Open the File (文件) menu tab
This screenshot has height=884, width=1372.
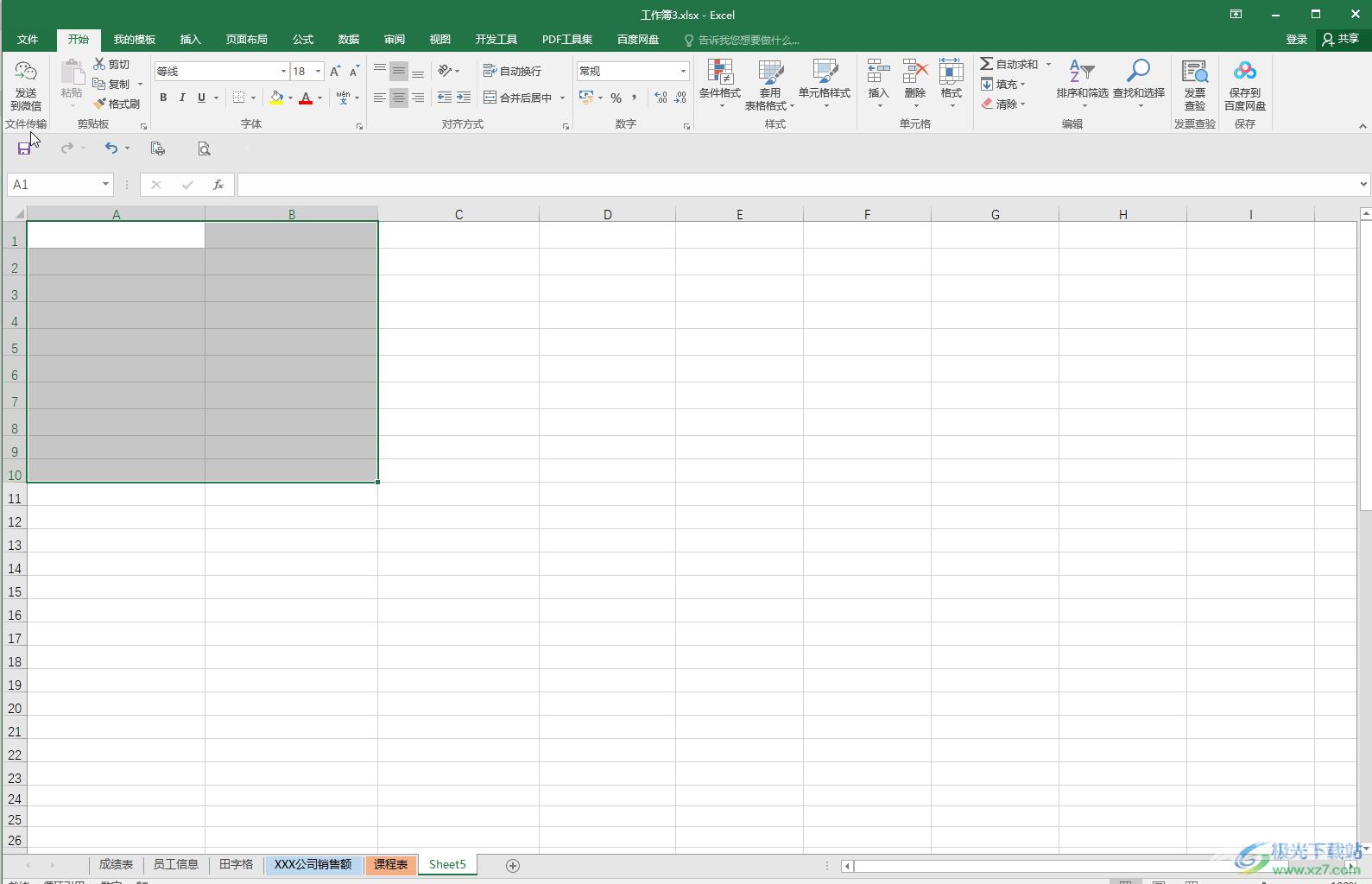click(28, 40)
